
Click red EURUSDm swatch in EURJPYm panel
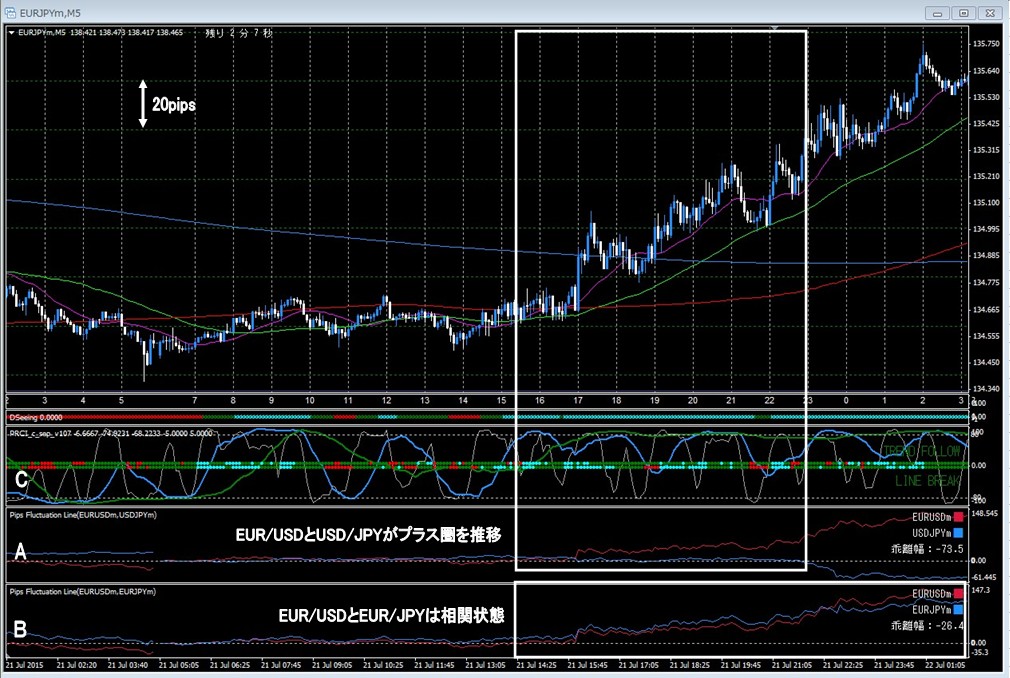coord(958,594)
